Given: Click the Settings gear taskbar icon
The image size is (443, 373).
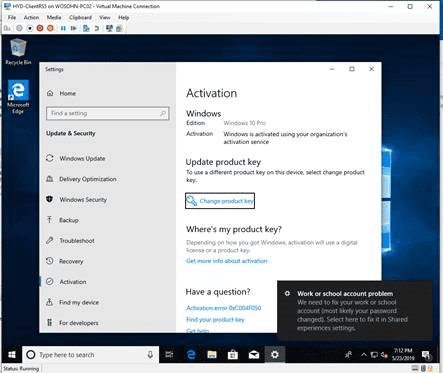Looking at the screenshot, I should coord(275,355).
